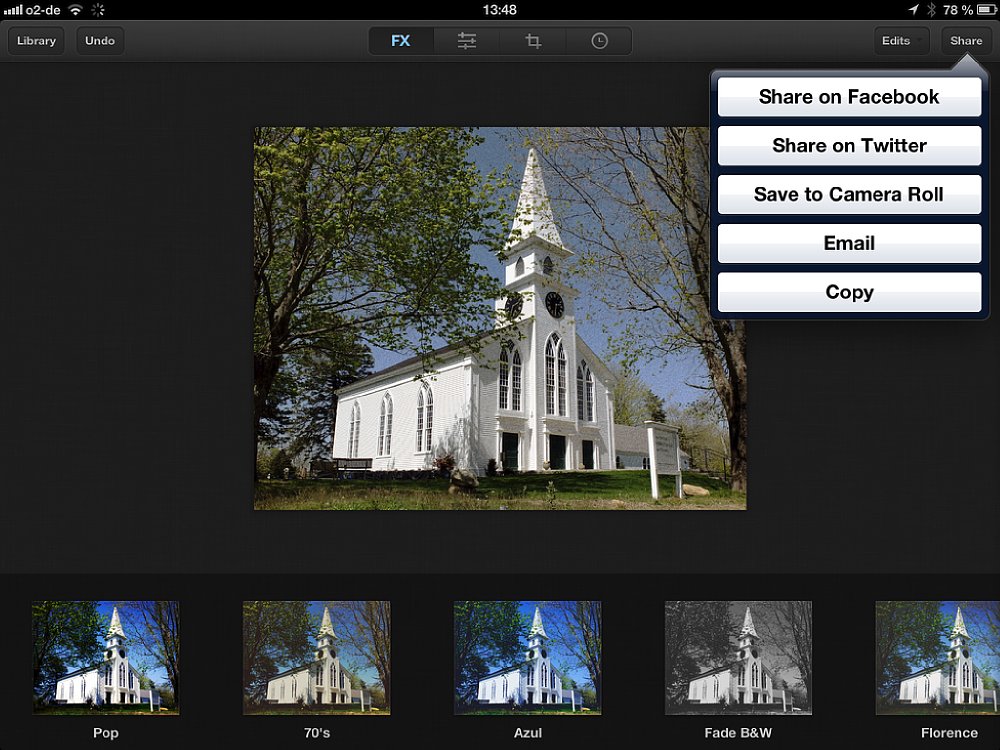This screenshot has height=750, width=1000.
Task: Select Copy in the share menu
Action: click(849, 292)
